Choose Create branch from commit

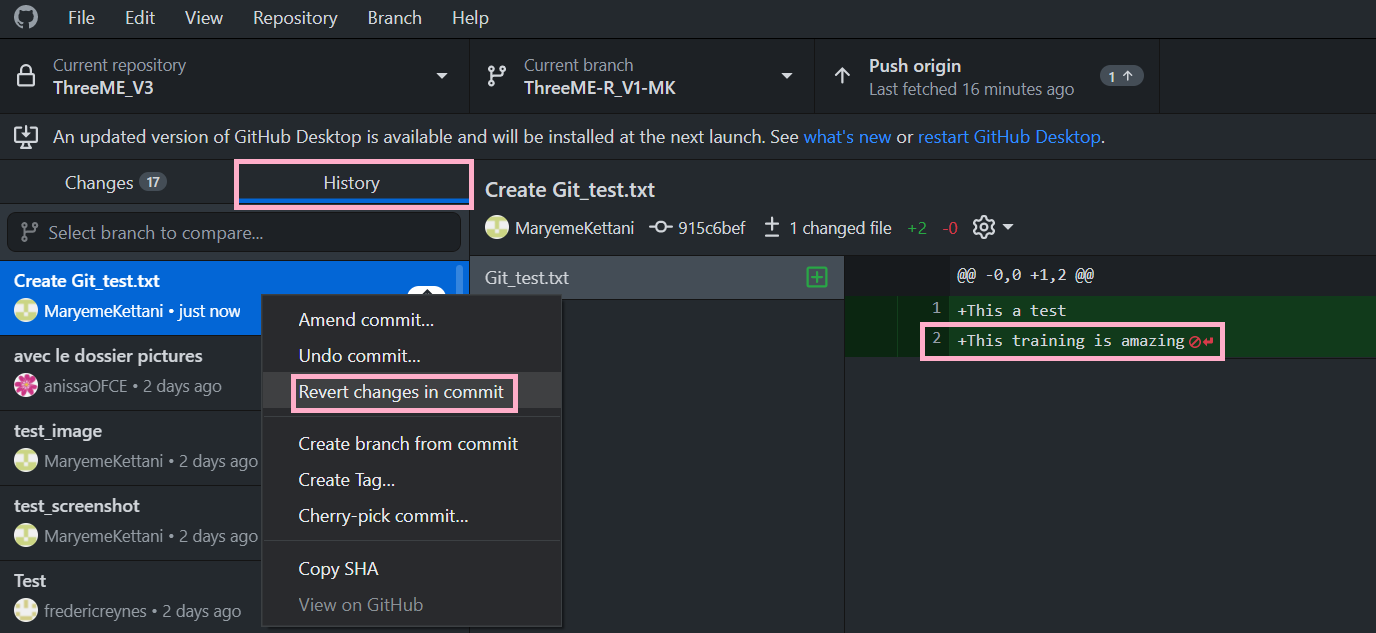(x=411, y=444)
